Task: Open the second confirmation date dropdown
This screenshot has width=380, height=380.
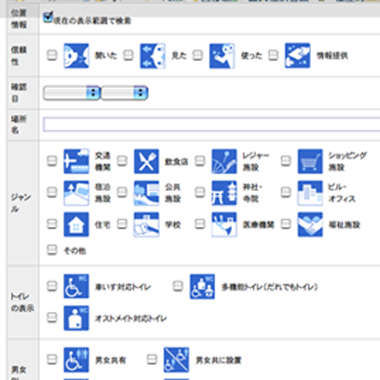Action: point(124,93)
